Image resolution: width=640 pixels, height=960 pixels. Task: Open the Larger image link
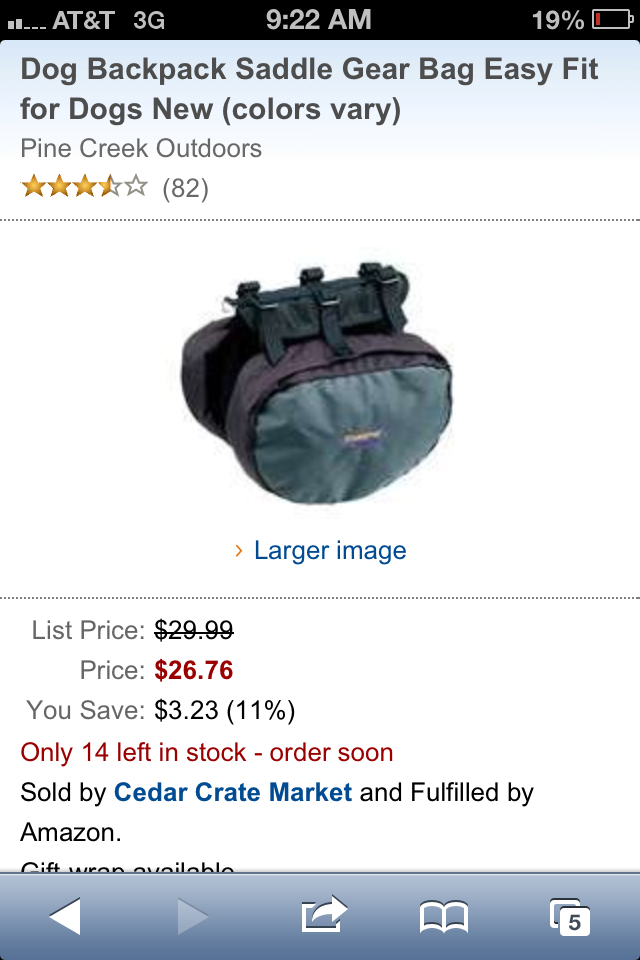(330, 550)
